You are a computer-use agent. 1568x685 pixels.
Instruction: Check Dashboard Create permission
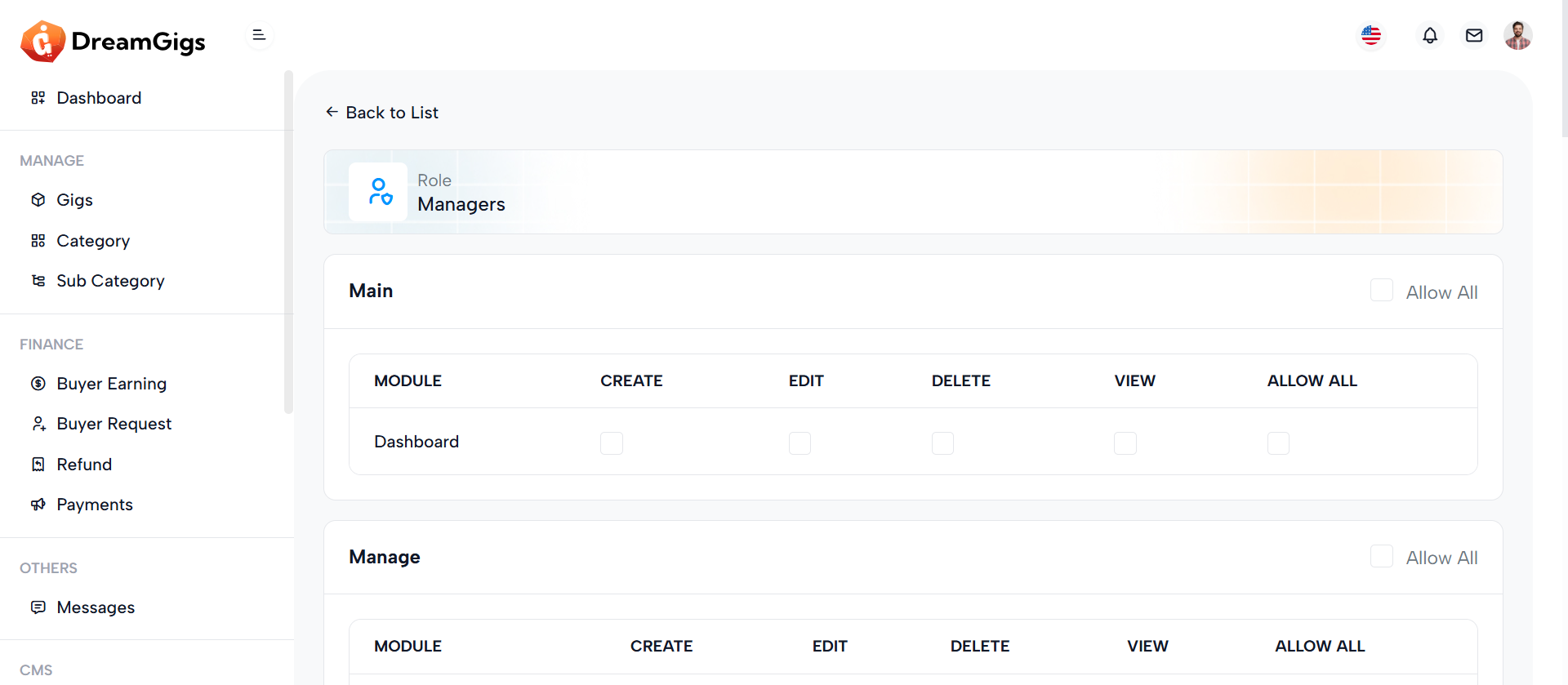click(612, 443)
